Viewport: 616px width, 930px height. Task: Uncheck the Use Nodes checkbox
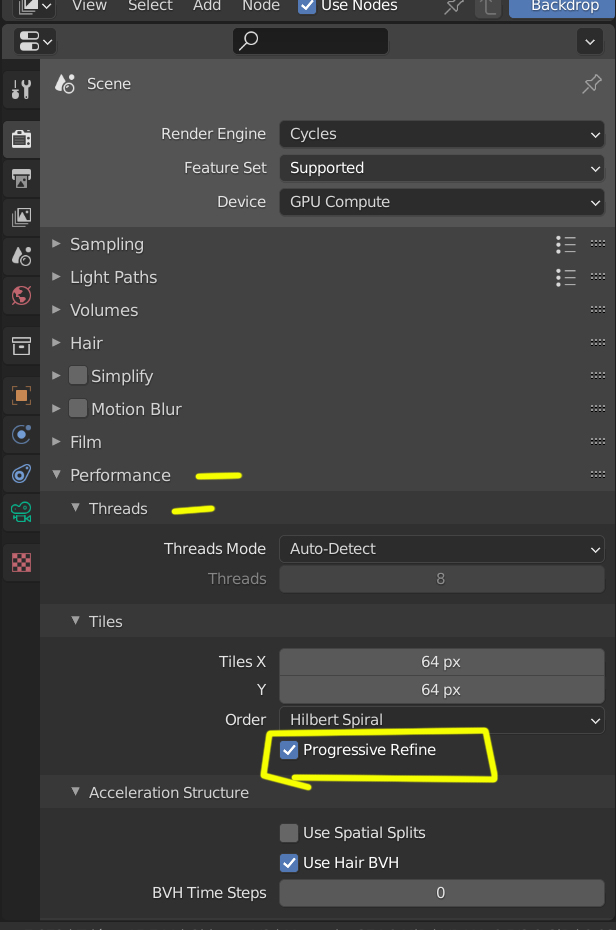pyautogui.click(x=308, y=6)
